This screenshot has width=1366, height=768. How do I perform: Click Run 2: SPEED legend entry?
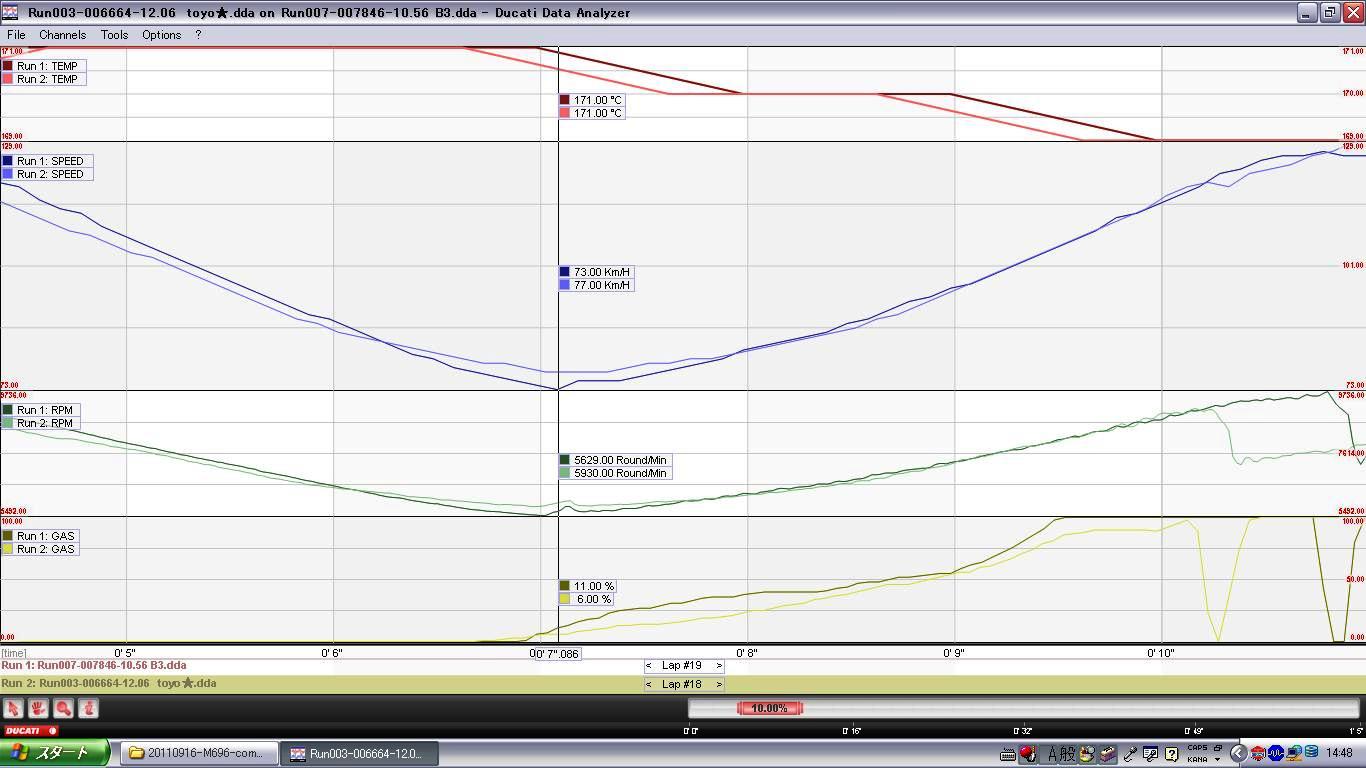pos(47,174)
